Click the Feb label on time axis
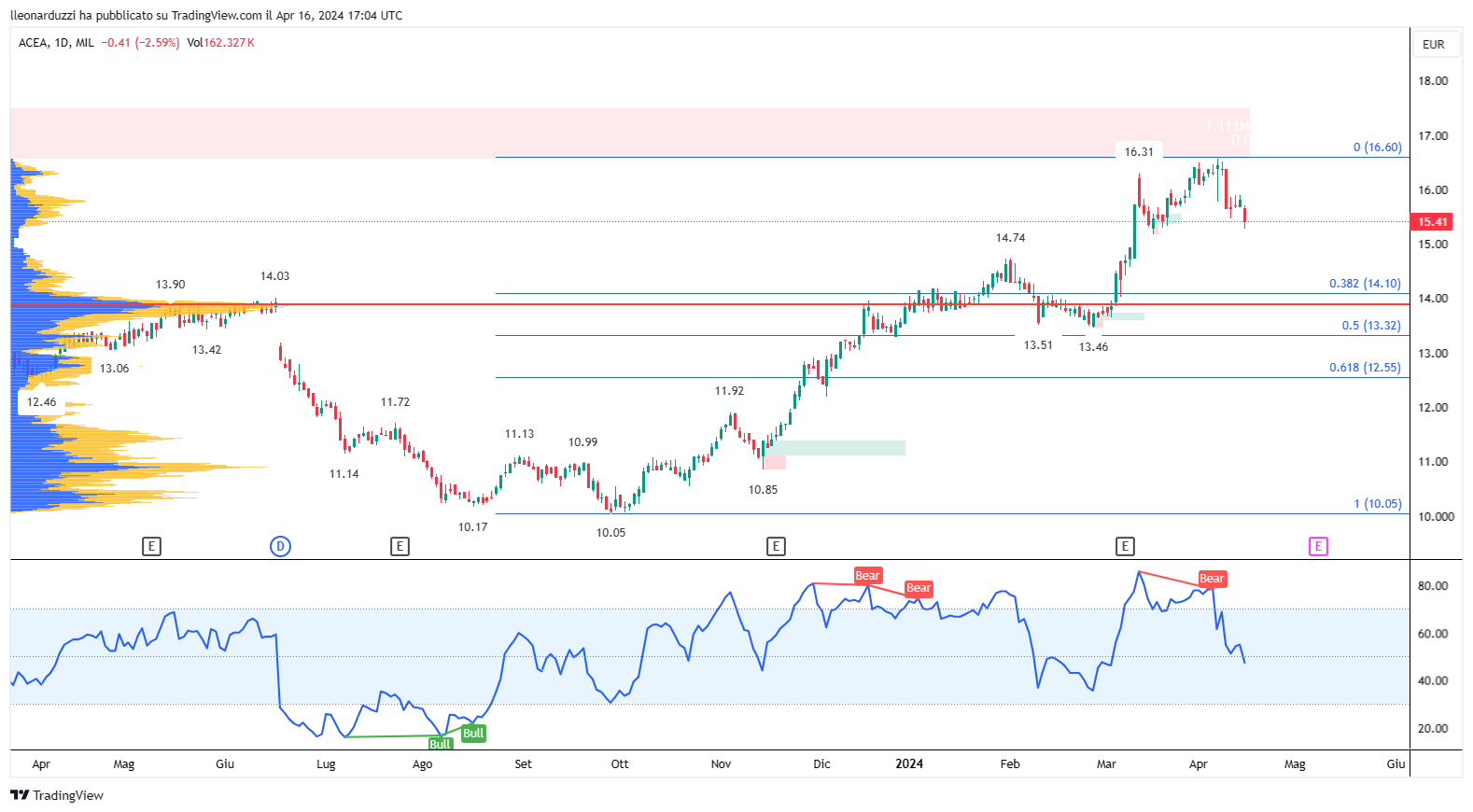The image size is (1473, 812). click(x=1010, y=763)
